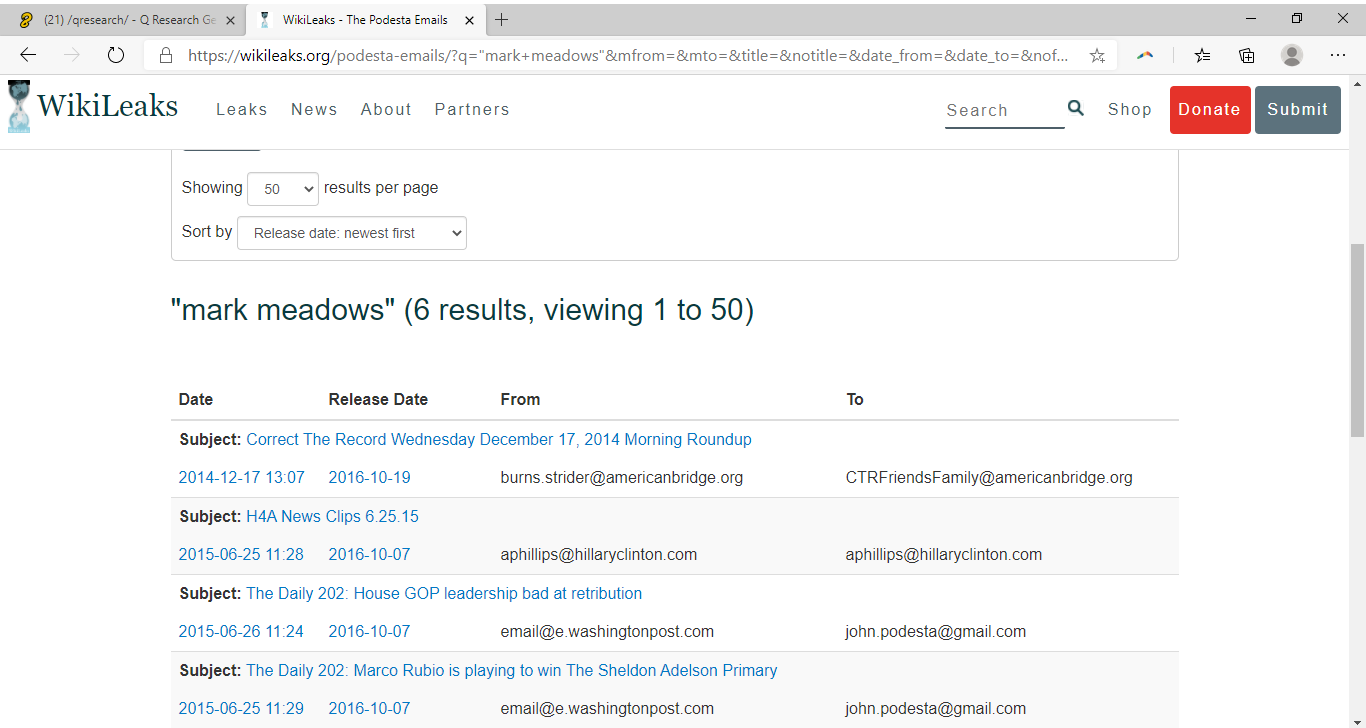1366x728 pixels.
Task: Open the Leaks menu
Action: coord(242,110)
